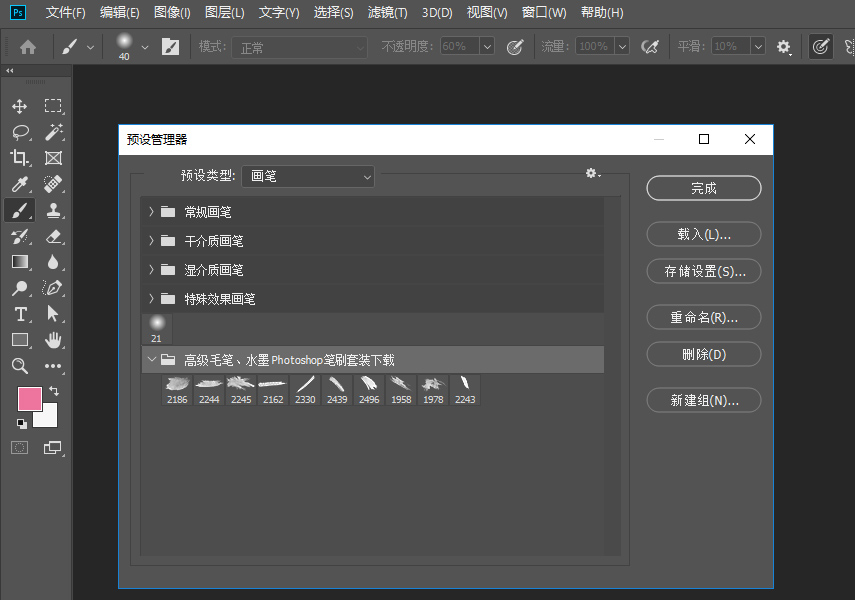Select the Horizontal Type tool
The image size is (855, 600).
click(x=20, y=314)
